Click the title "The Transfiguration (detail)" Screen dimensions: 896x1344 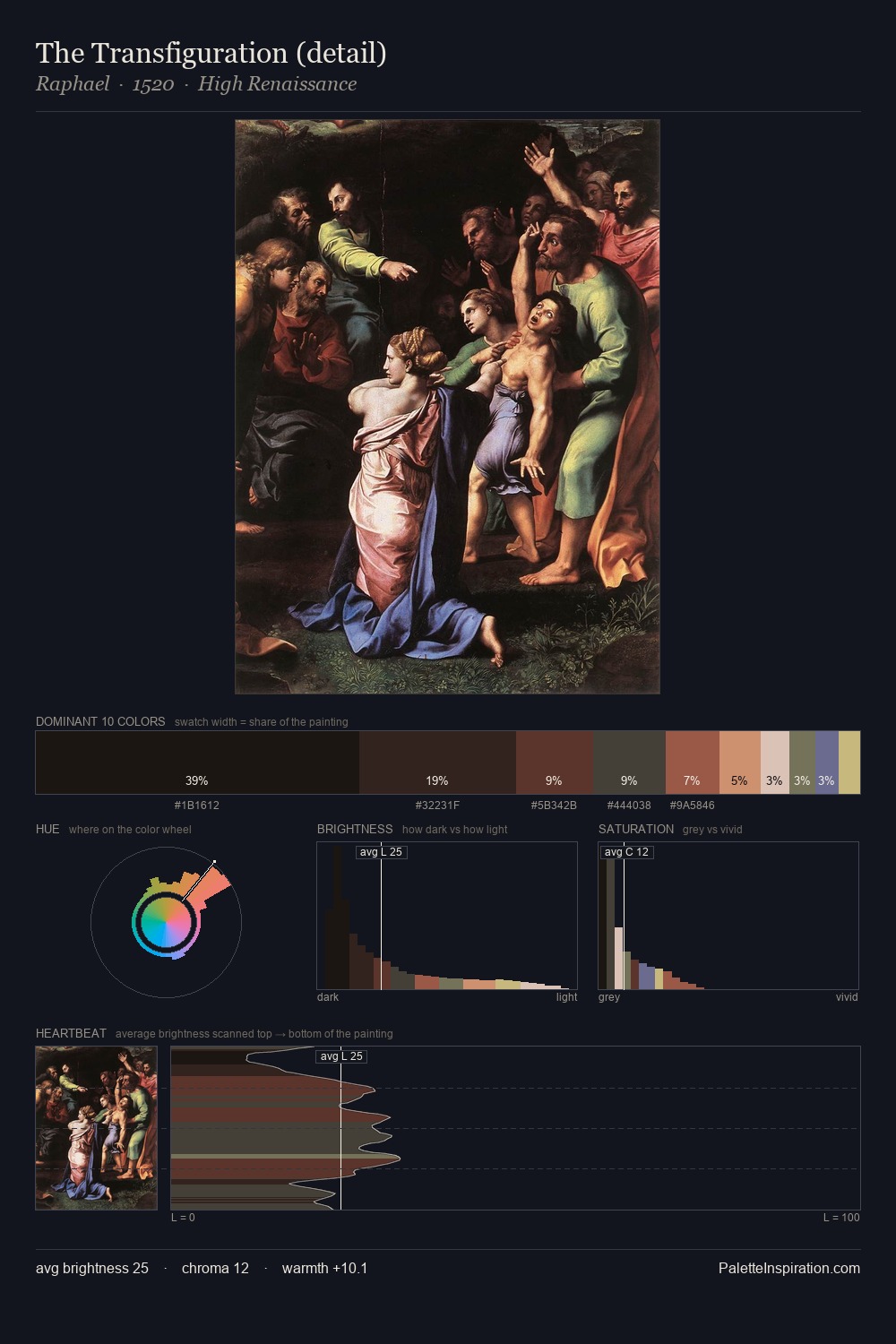(x=211, y=54)
